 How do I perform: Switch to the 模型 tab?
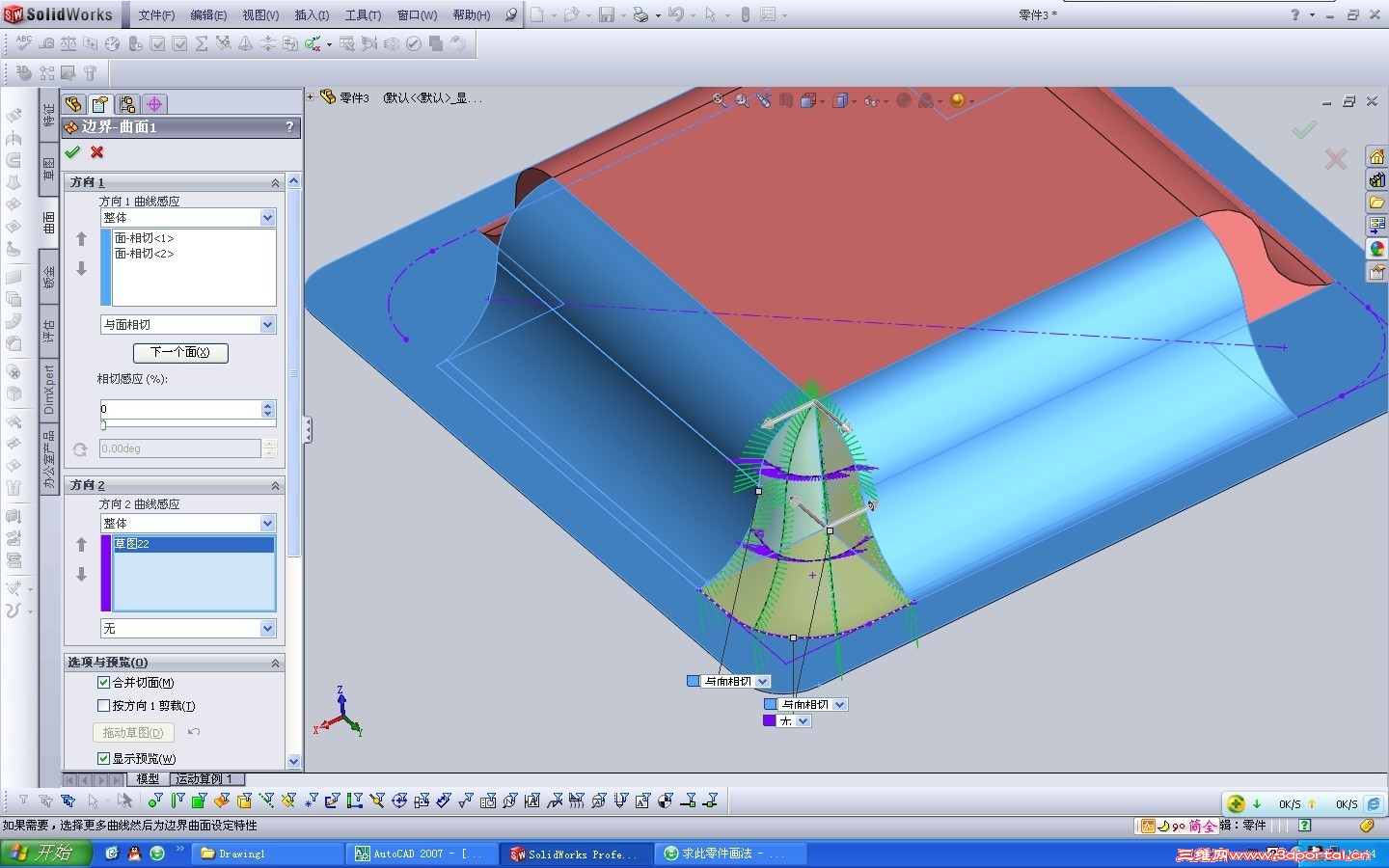[x=148, y=778]
